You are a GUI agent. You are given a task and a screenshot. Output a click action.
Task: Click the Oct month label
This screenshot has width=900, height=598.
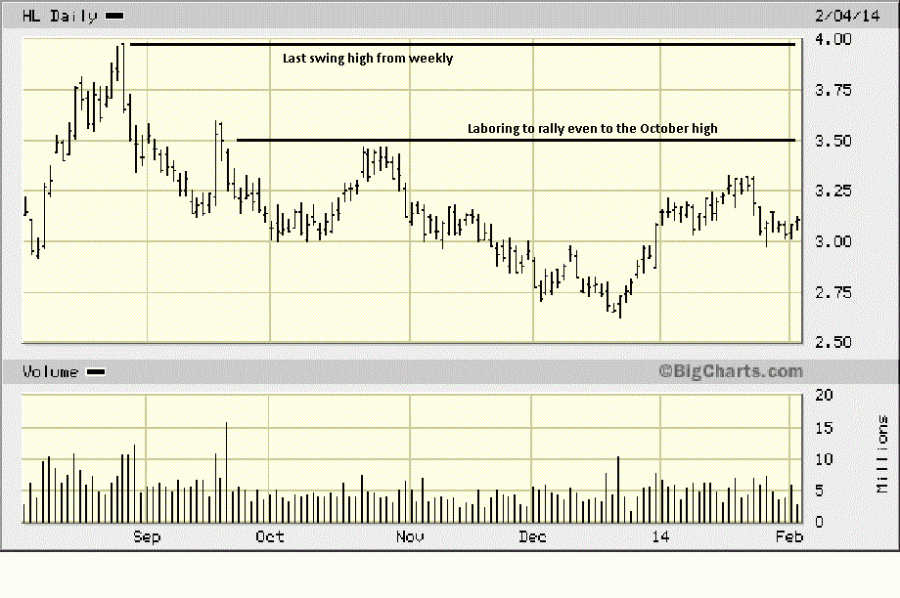[270, 537]
